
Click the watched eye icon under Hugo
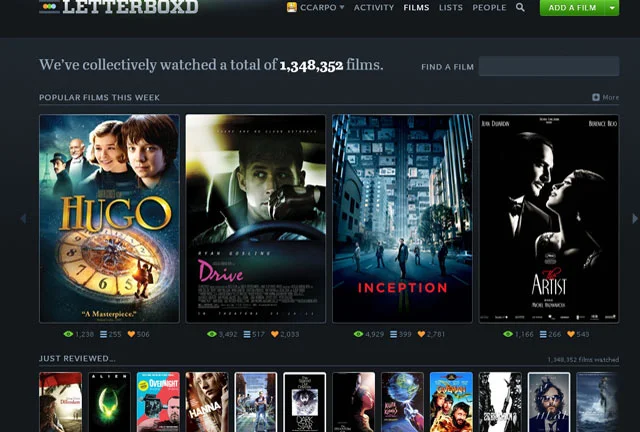pos(68,334)
